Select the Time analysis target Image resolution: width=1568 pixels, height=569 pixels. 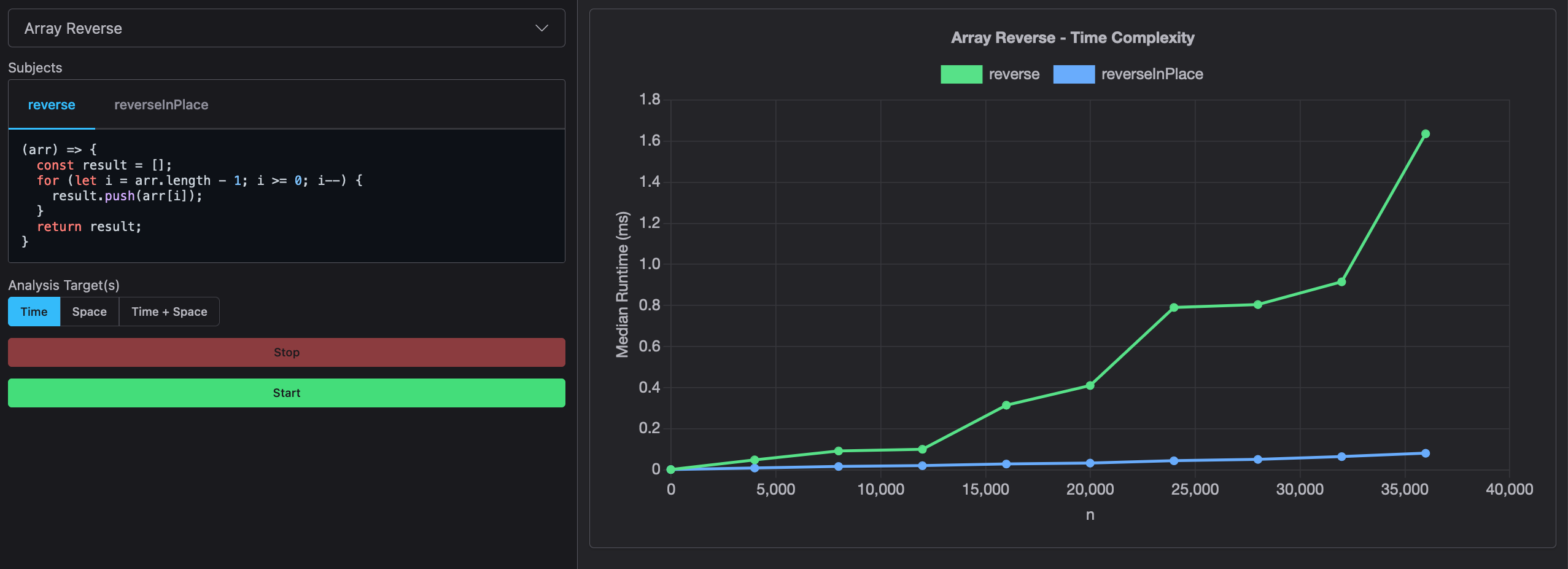(x=34, y=312)
